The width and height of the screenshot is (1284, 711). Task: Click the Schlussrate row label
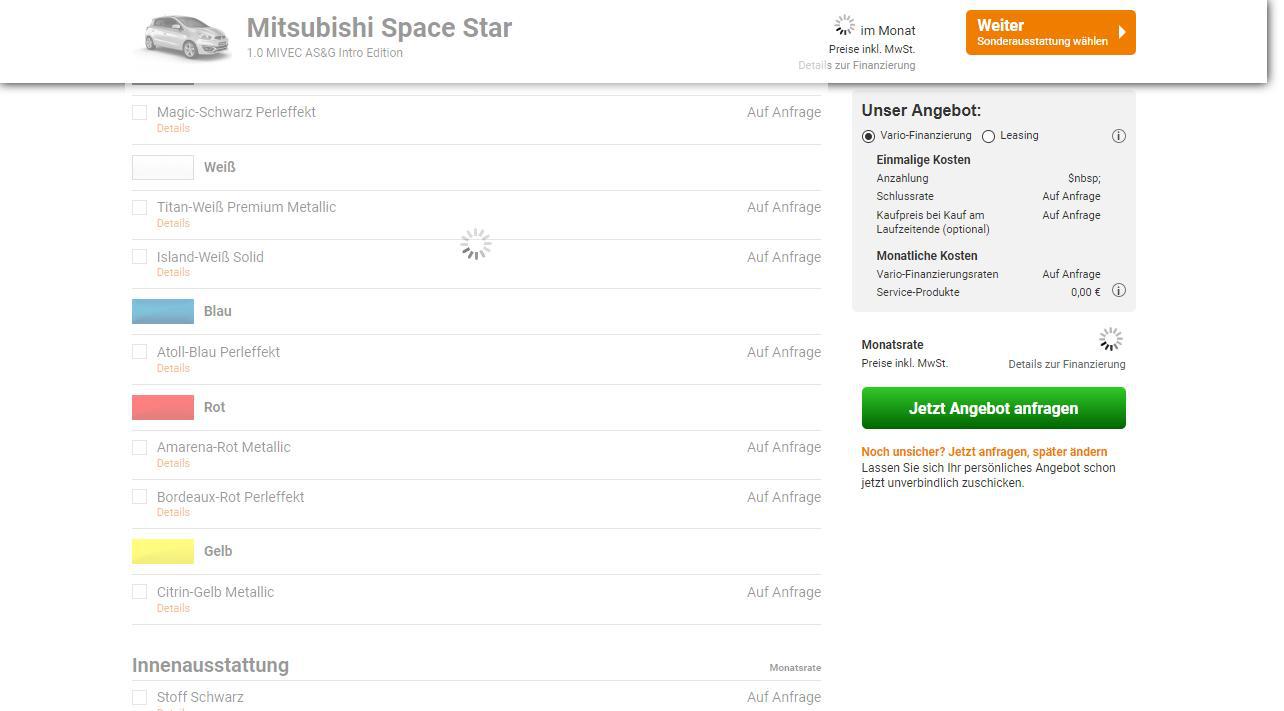point(905,197)
